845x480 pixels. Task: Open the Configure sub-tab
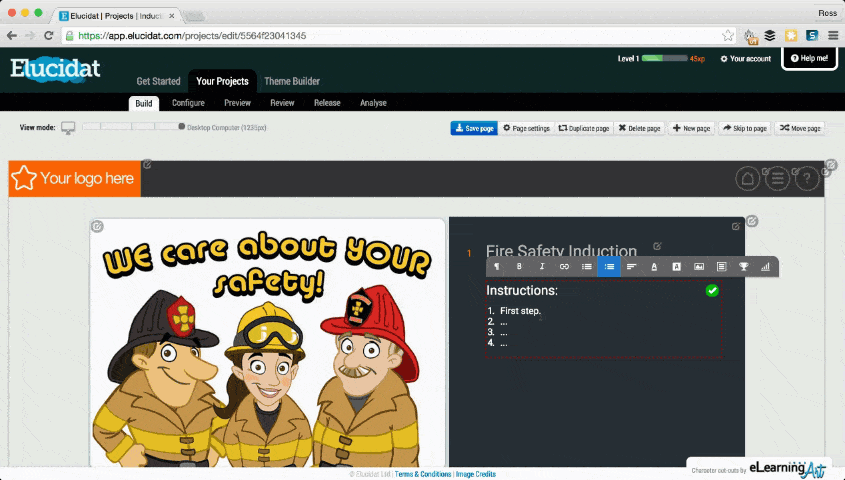click(188, 103)
